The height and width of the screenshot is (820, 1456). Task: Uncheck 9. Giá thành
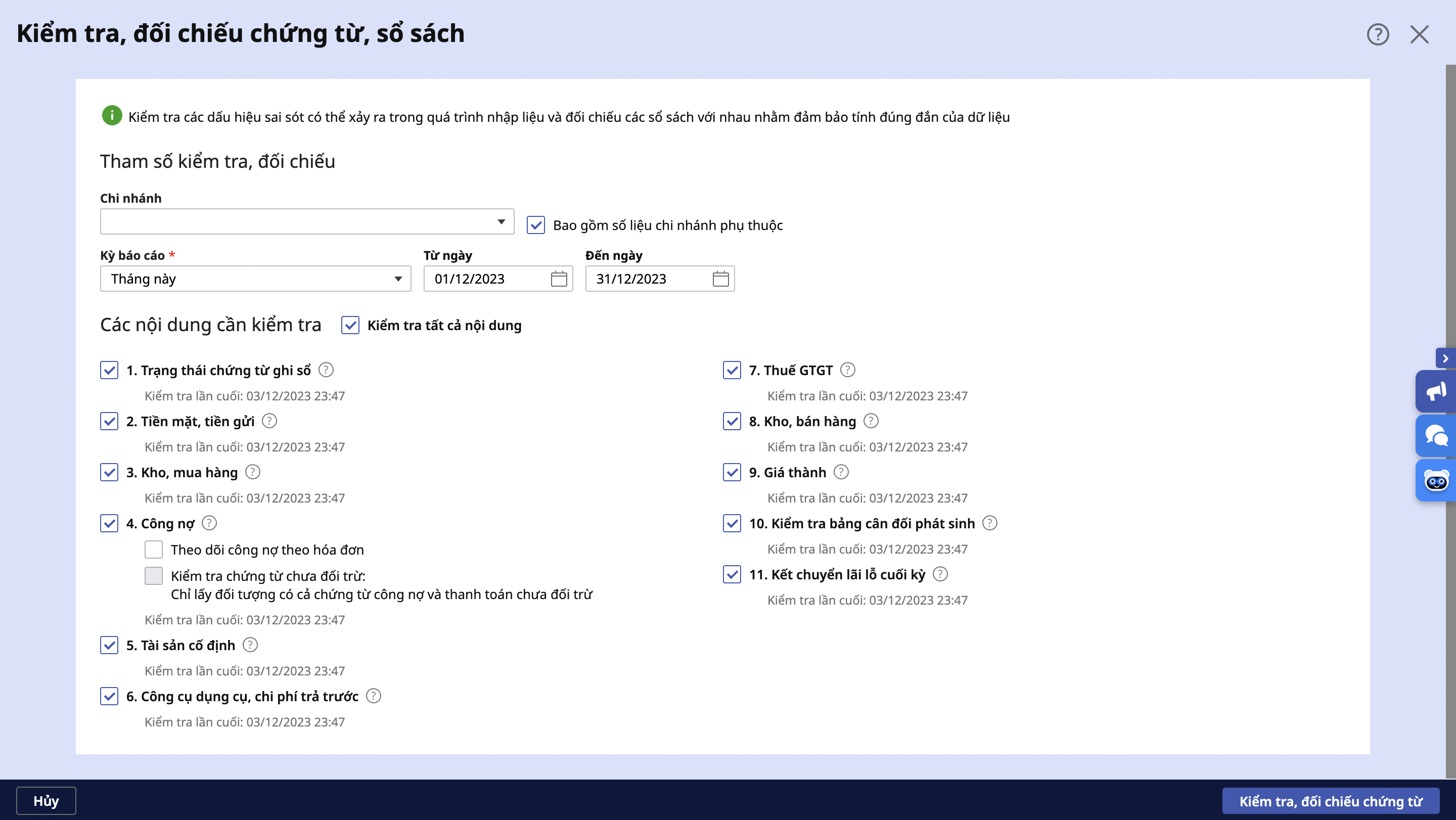click(732, 472)
